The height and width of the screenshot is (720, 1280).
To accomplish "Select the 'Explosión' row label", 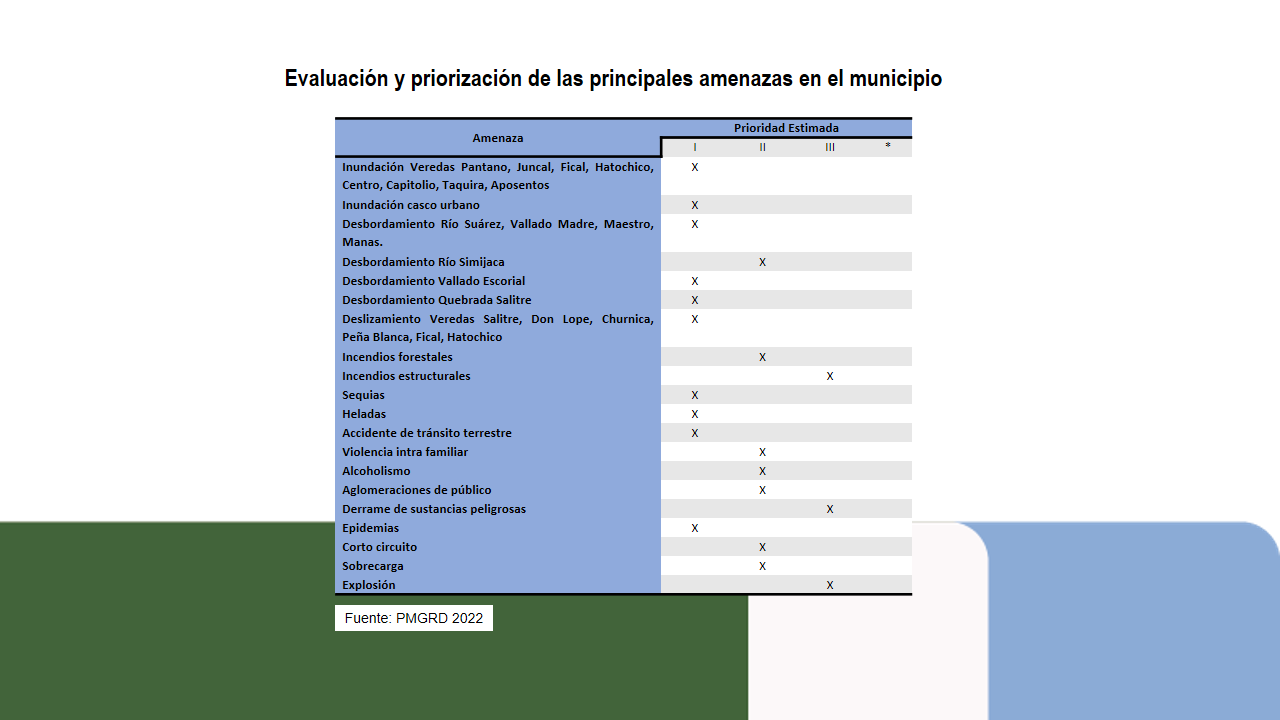I will click(369, 585).
